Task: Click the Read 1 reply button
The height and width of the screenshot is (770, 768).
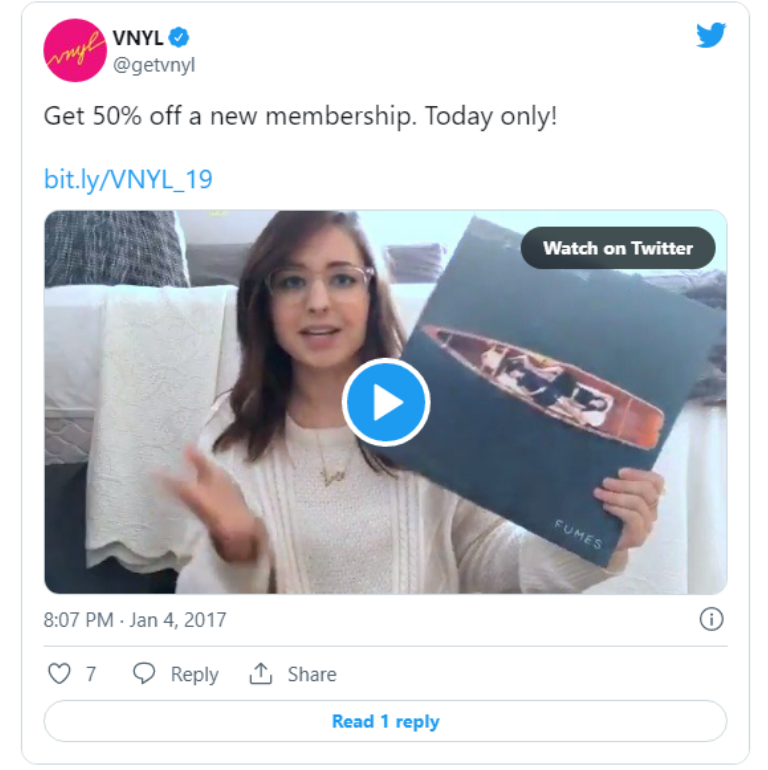Action: click(385, 721)
